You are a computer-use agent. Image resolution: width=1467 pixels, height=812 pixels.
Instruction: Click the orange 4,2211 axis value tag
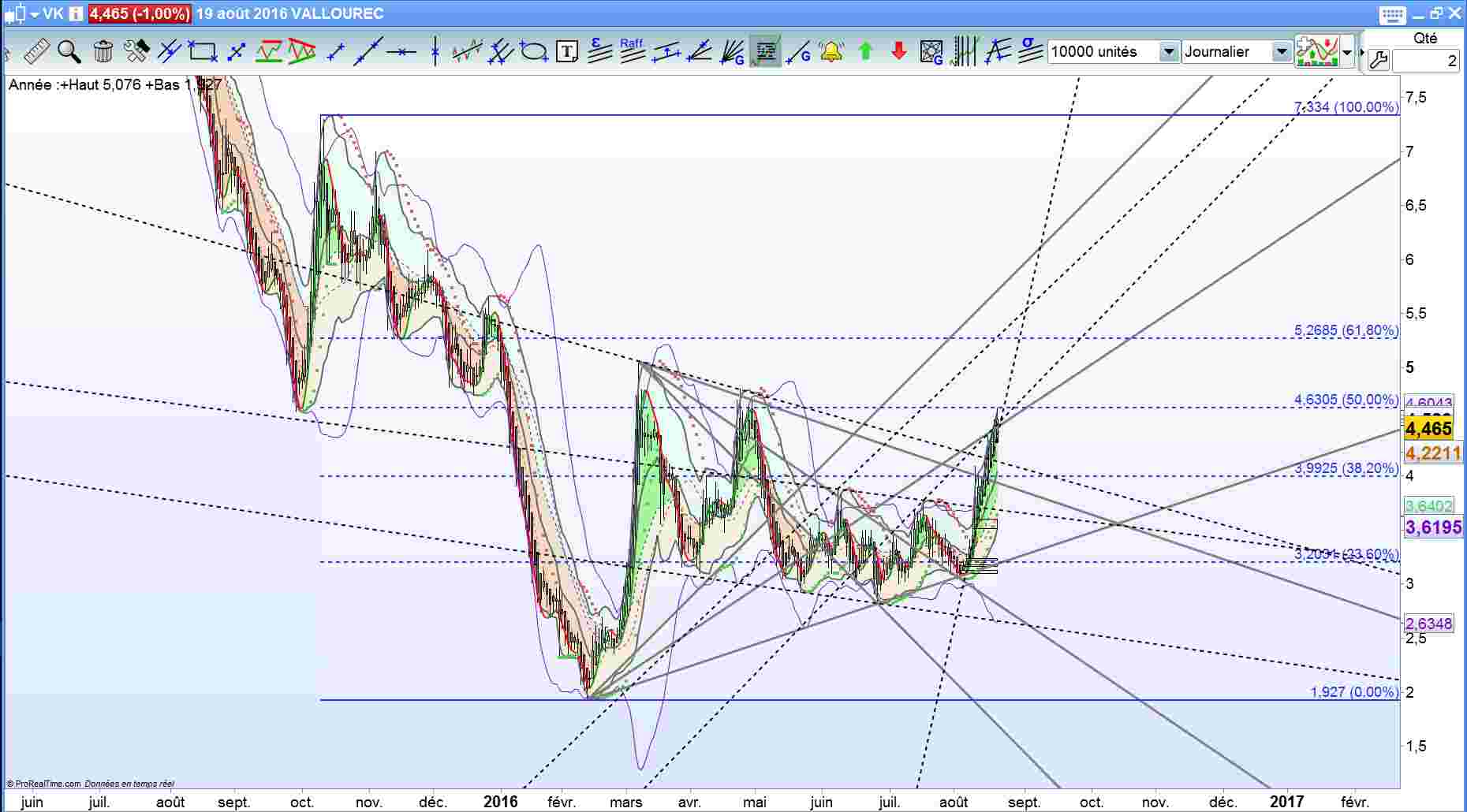(x=1432, y=453)
